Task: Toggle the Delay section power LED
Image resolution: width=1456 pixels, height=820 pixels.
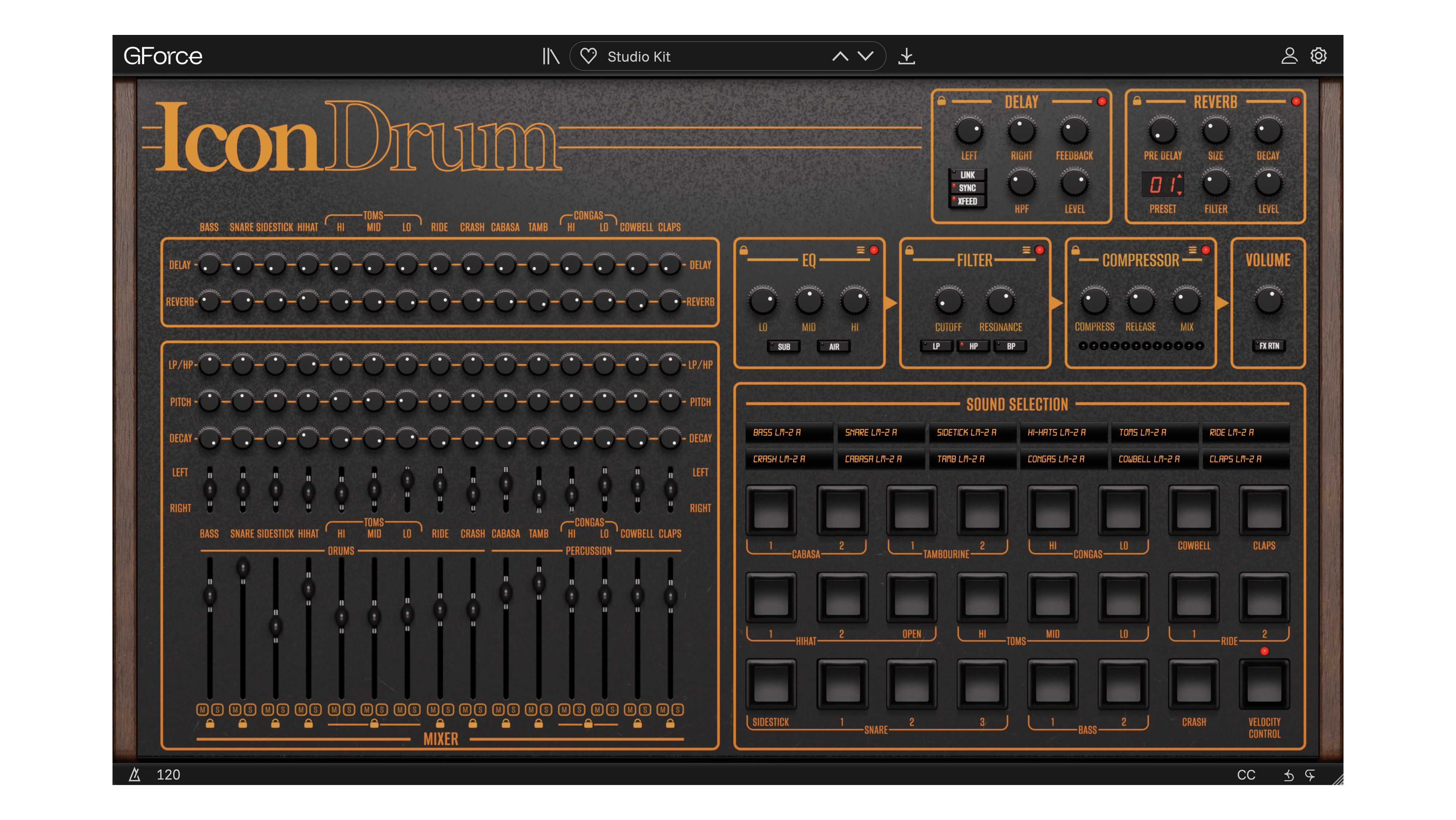Action: coord(1101,102)
